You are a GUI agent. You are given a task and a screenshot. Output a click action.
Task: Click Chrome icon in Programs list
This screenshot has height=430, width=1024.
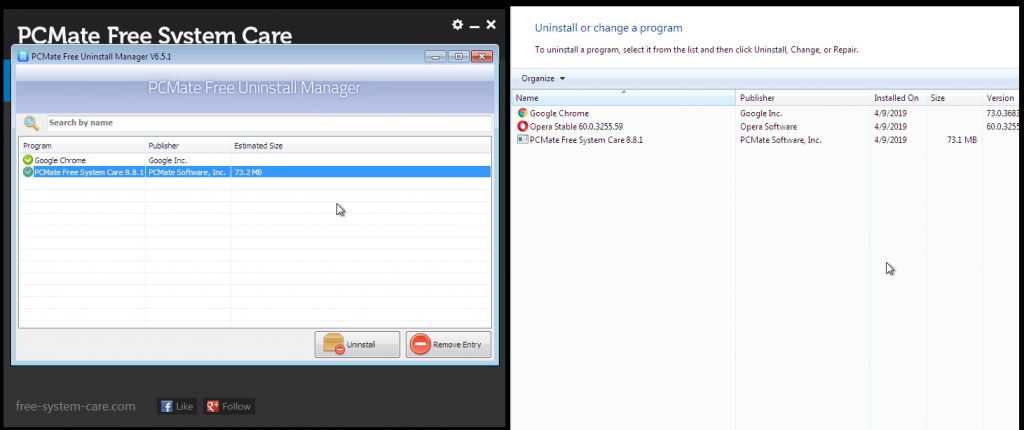[522, 113]
